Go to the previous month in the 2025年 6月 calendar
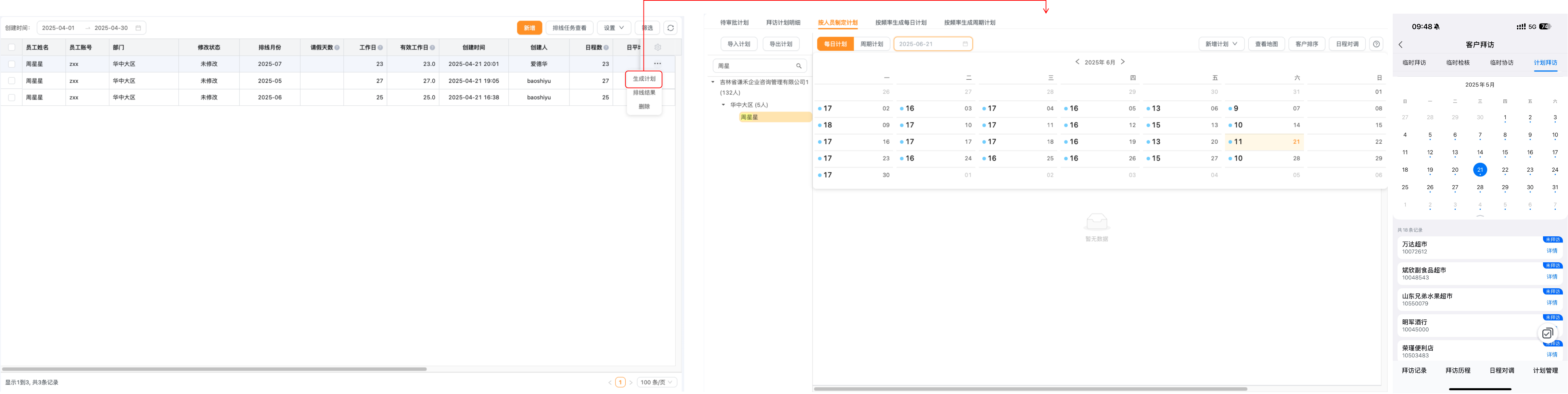This screenshot has width=1568, height=394. point(1077,62)
